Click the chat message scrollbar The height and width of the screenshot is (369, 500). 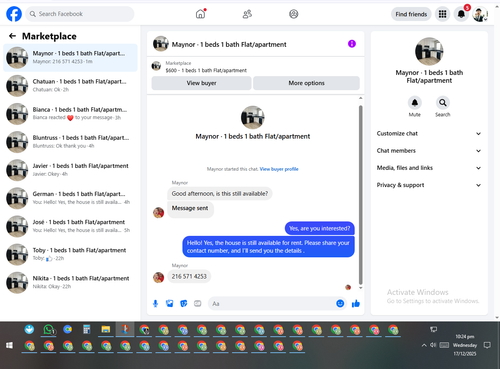(360, 195)
